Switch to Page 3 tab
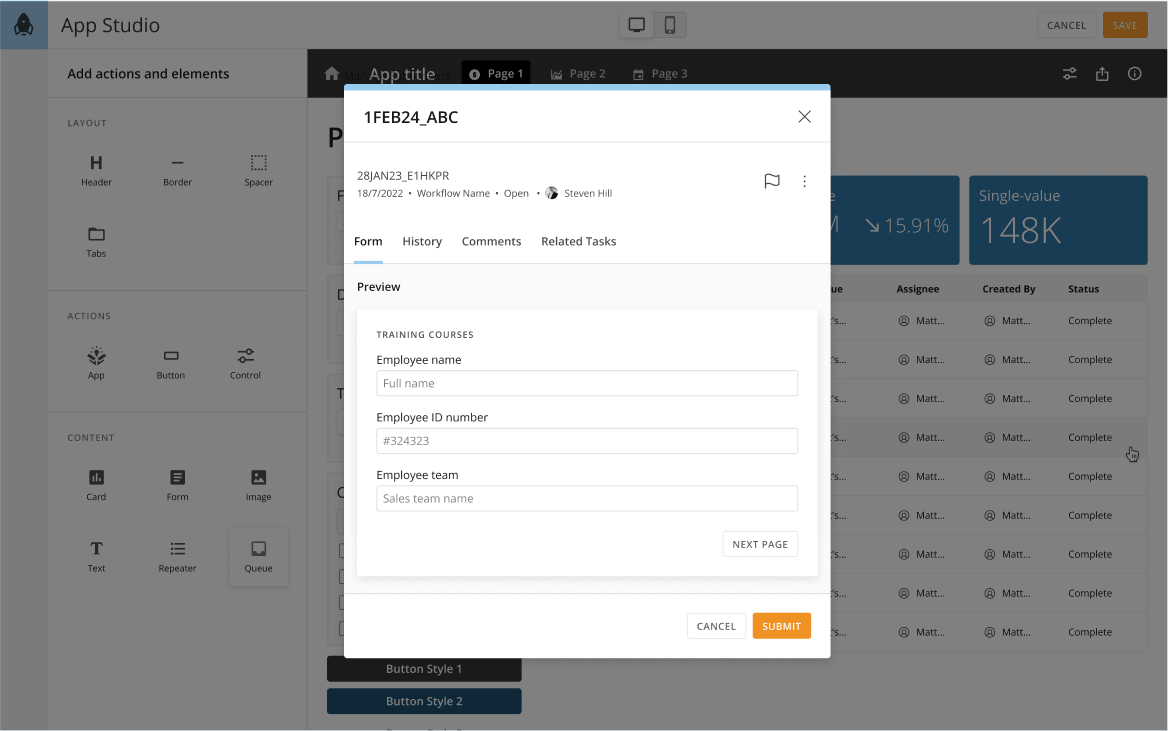 (660, 73)
